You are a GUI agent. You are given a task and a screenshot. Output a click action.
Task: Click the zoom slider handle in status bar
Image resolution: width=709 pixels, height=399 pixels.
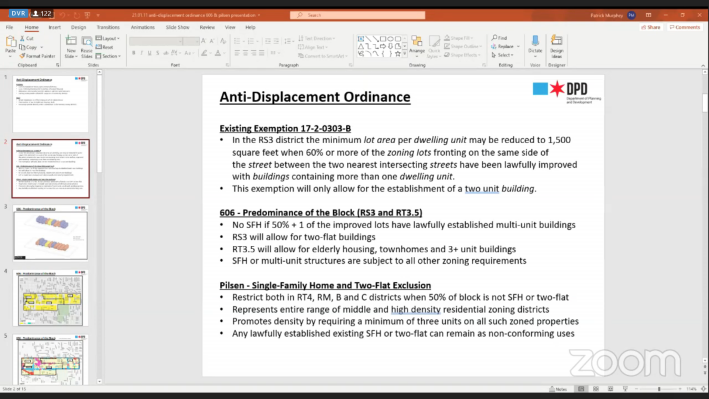(659, 389)
